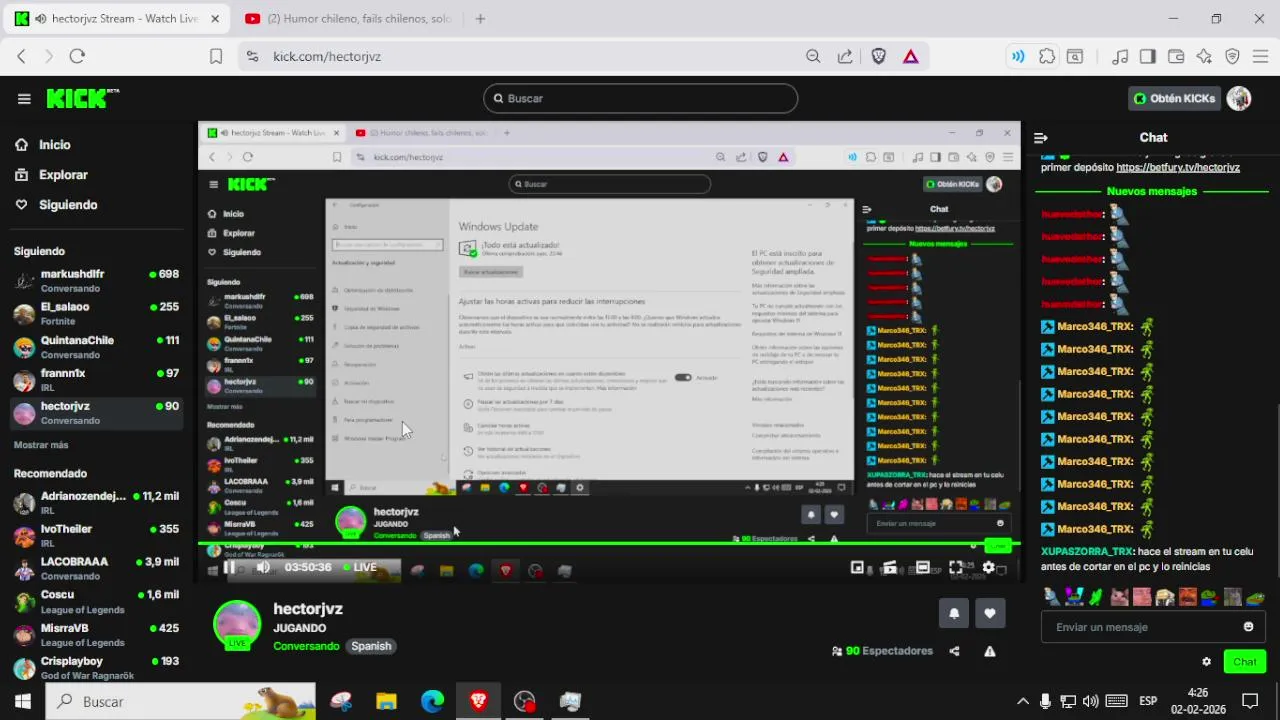The image size is (1280, 720).
Task: Open browser extensions puzzle icon
Action: (1046, 56)
